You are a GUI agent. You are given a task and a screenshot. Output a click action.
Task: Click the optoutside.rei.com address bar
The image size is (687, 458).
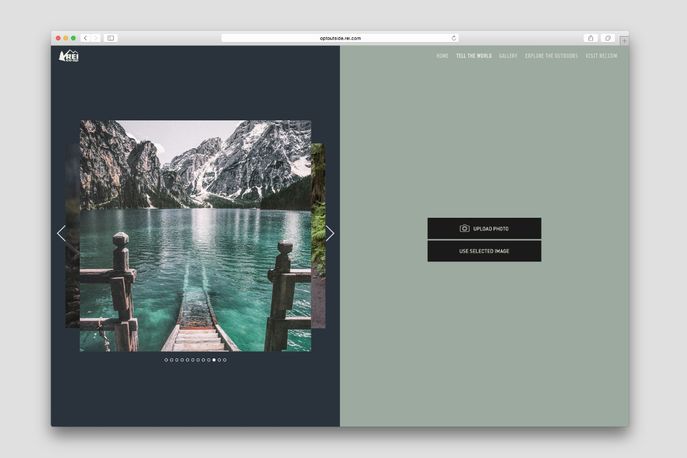point(340,38)
